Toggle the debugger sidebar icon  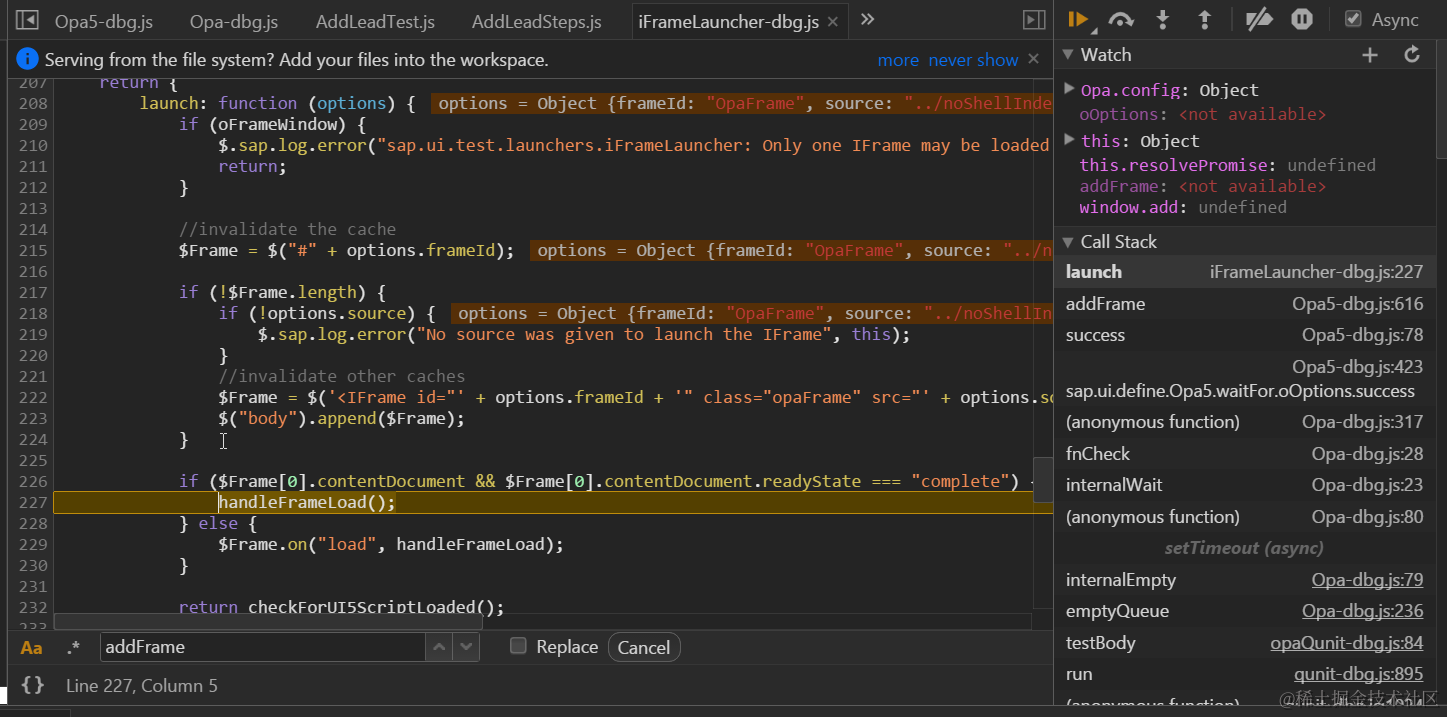[1034, 20]
